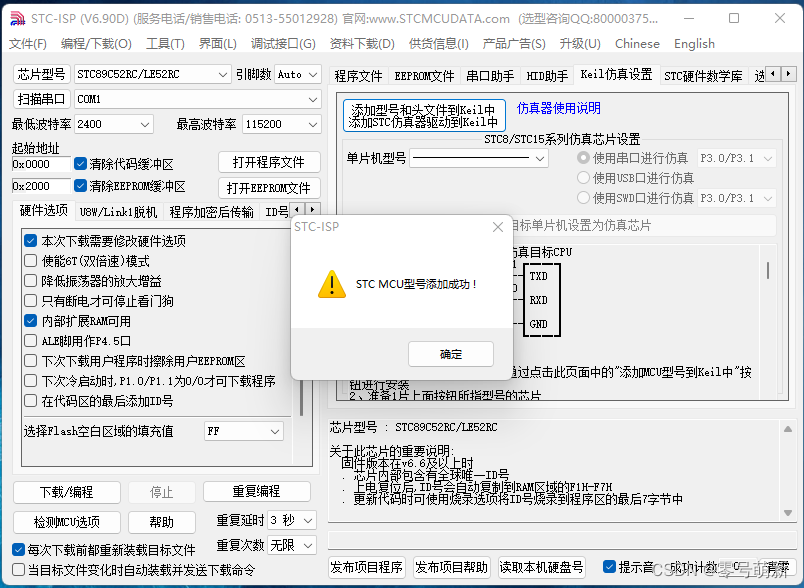Toggle 清除EEPROM缓冲区 checkbox
This screenshot has height=588, width=804.
80,186
